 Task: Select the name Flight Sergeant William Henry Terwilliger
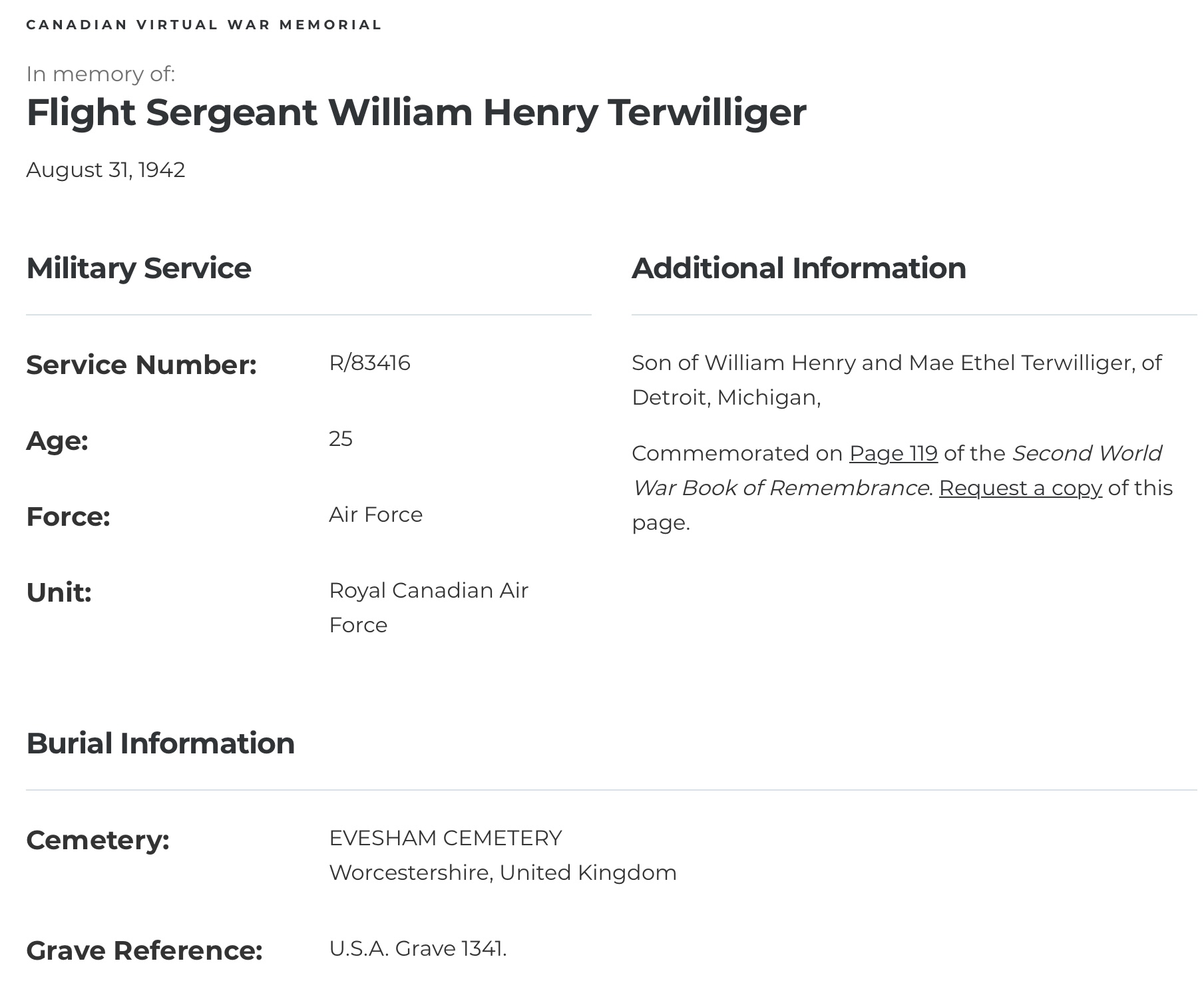tap(416, 112)
